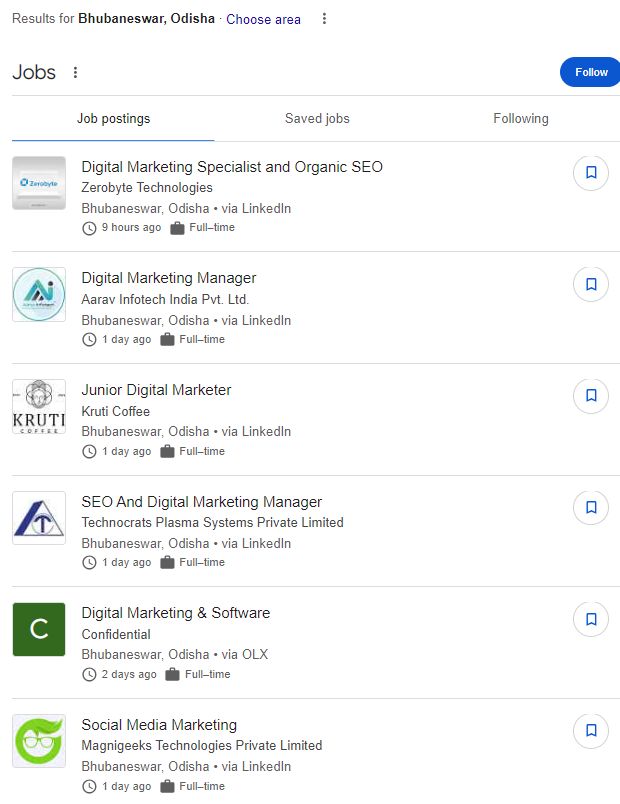
Task: Select the Magnigeeks Technologies logo
Action: click(x=38, y=741)
